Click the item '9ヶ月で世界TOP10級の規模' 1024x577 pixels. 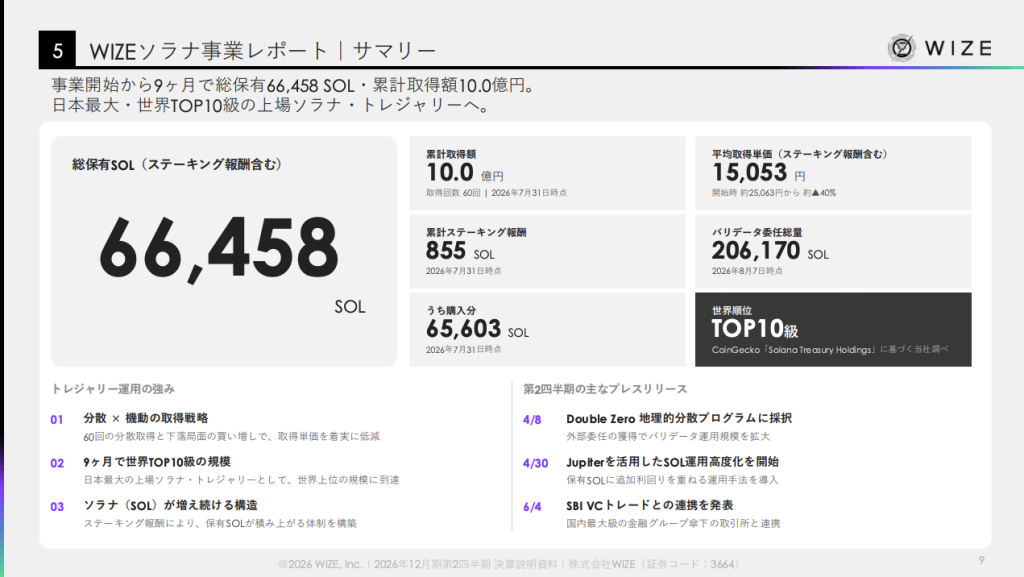pos(157,462)
